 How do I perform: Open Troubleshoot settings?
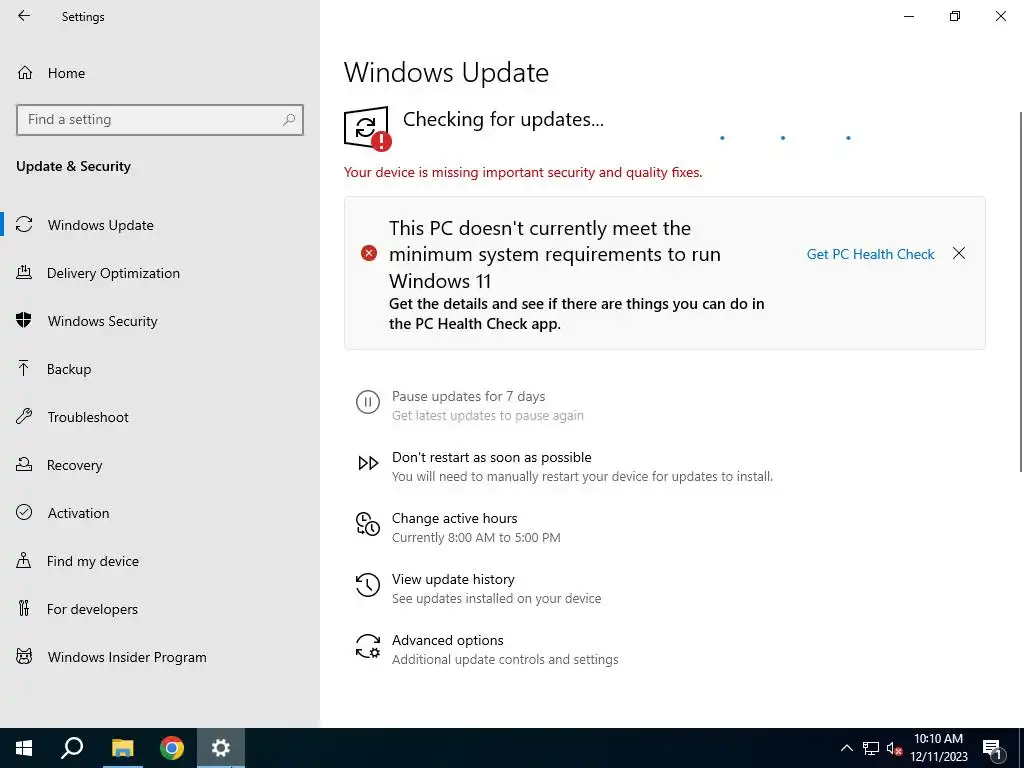[x=88, y=417]
